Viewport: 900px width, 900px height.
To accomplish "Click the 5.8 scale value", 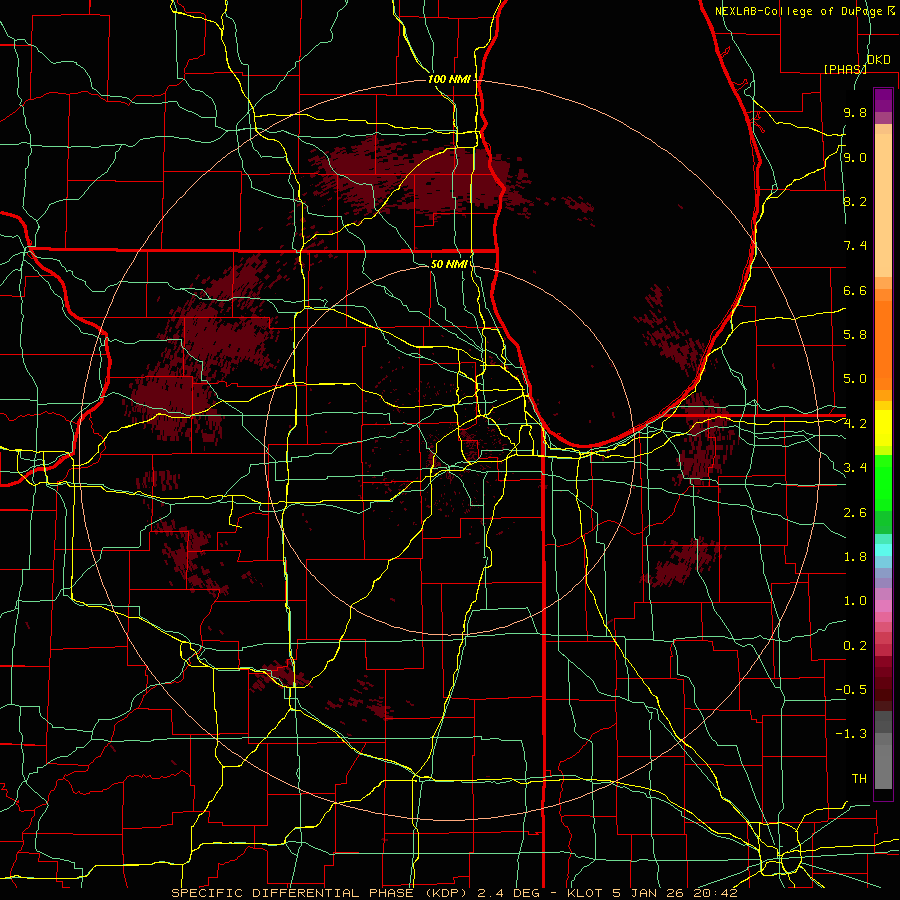I will (855, 335).
